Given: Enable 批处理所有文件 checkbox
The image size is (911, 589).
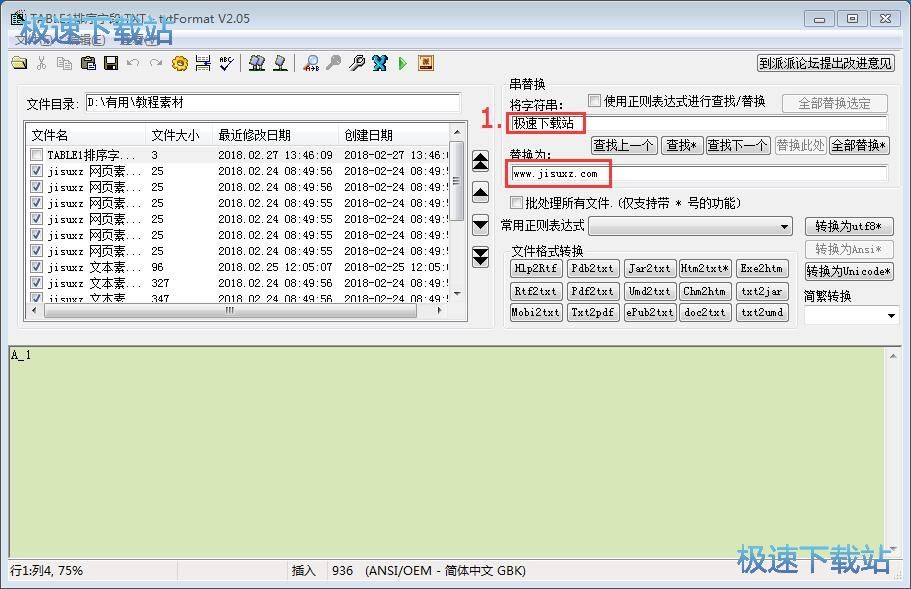Looking at the screenshot, I should coord(516,202).
